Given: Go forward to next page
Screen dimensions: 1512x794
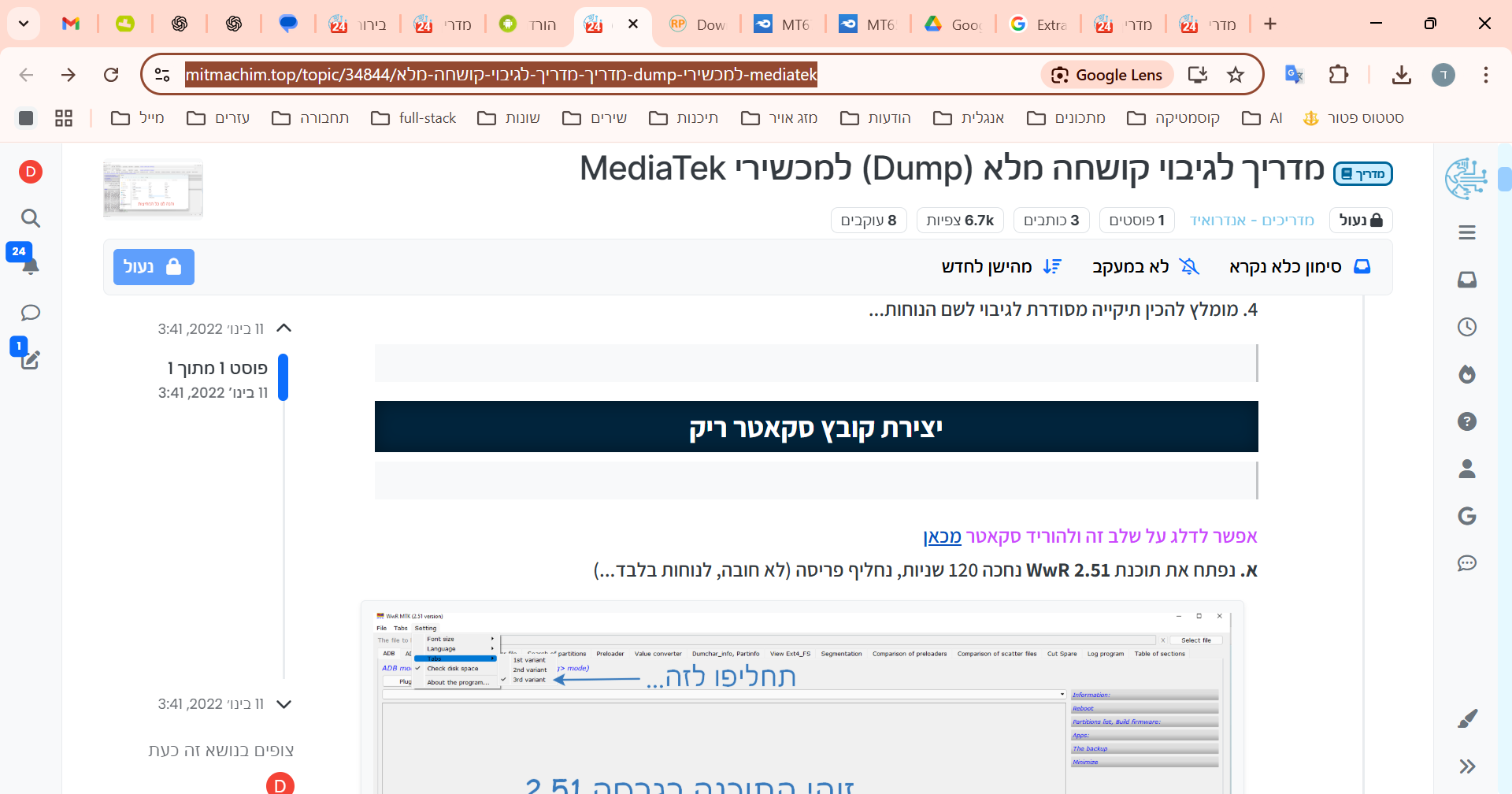Looking at the screenshot, I should pyautogui.click(x=69, y=75).
